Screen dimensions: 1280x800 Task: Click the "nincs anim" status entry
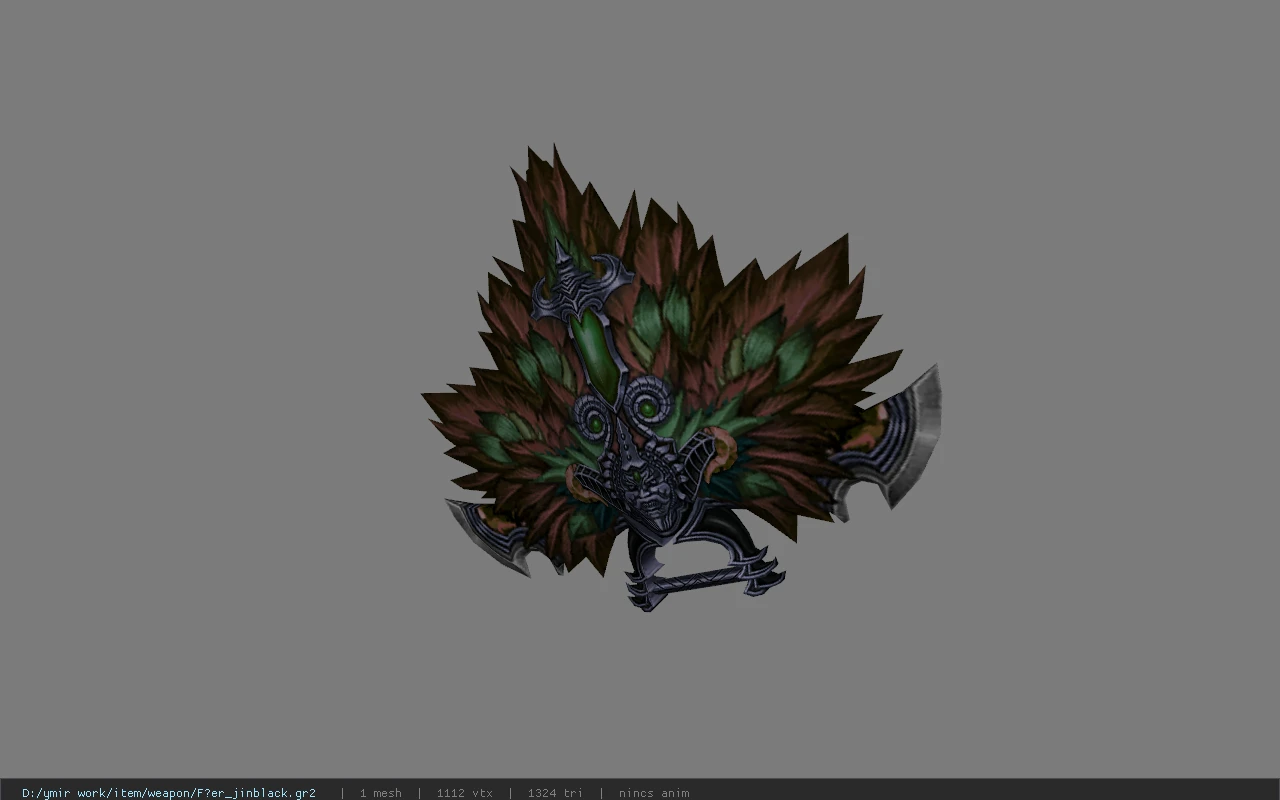(654, 793)
